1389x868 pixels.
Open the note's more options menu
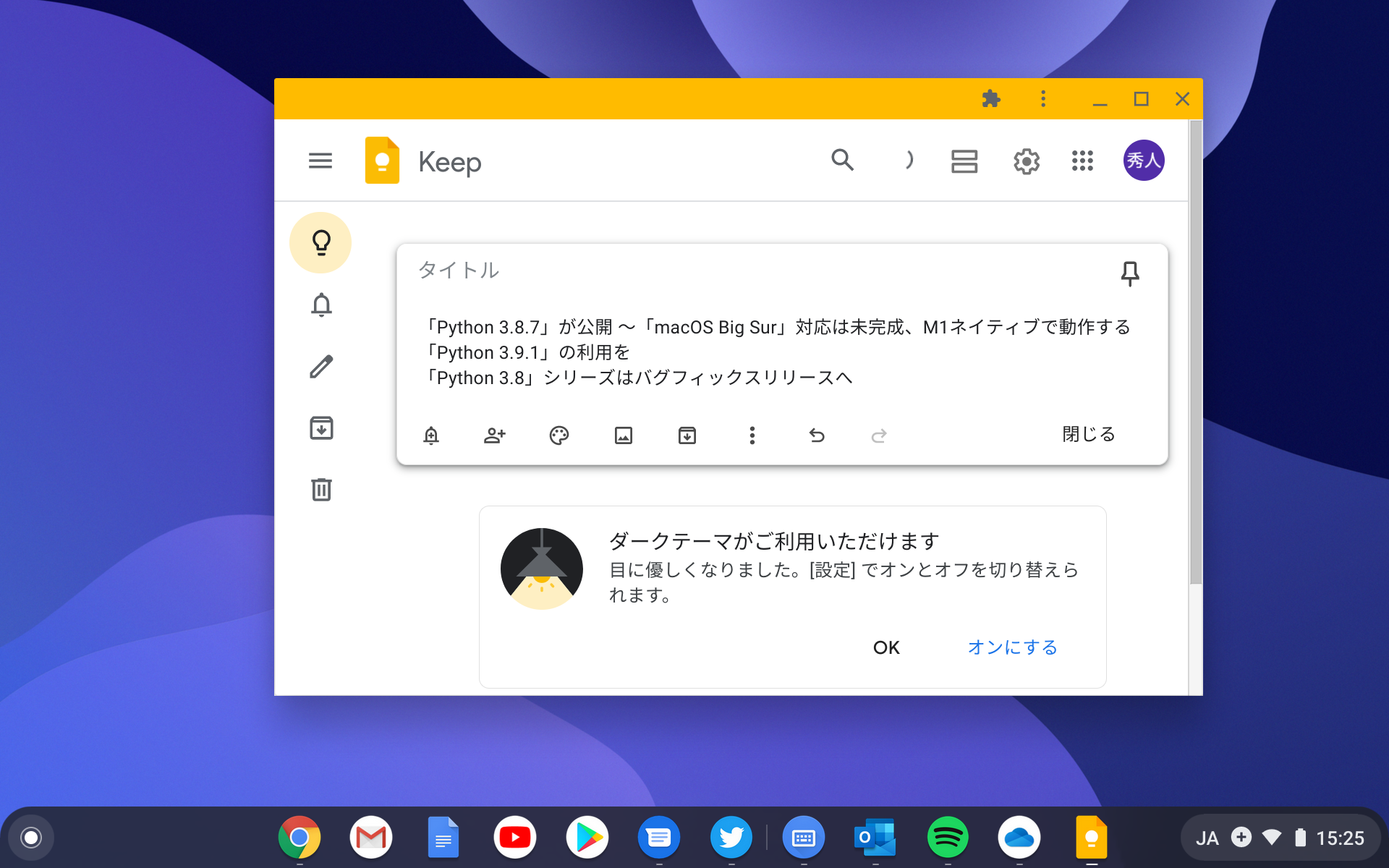[752, 435]
